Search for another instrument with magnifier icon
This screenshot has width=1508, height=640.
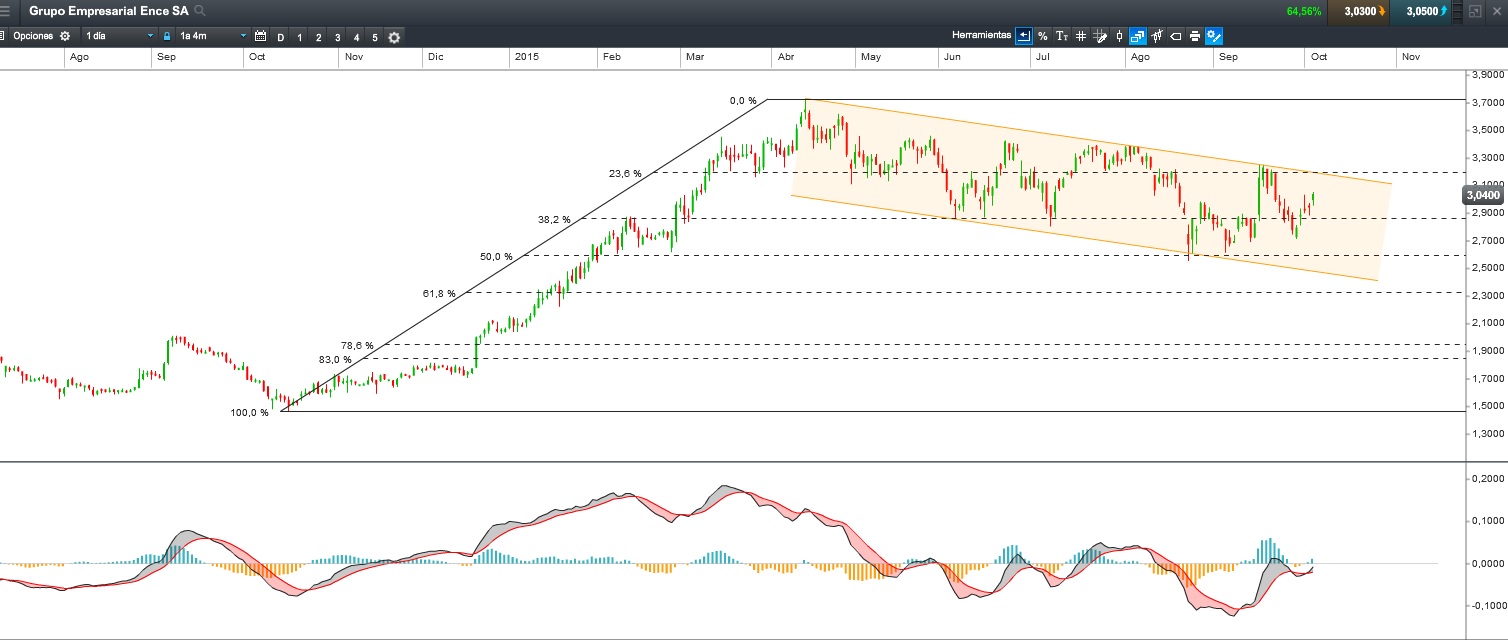click(x=200, y=11)
